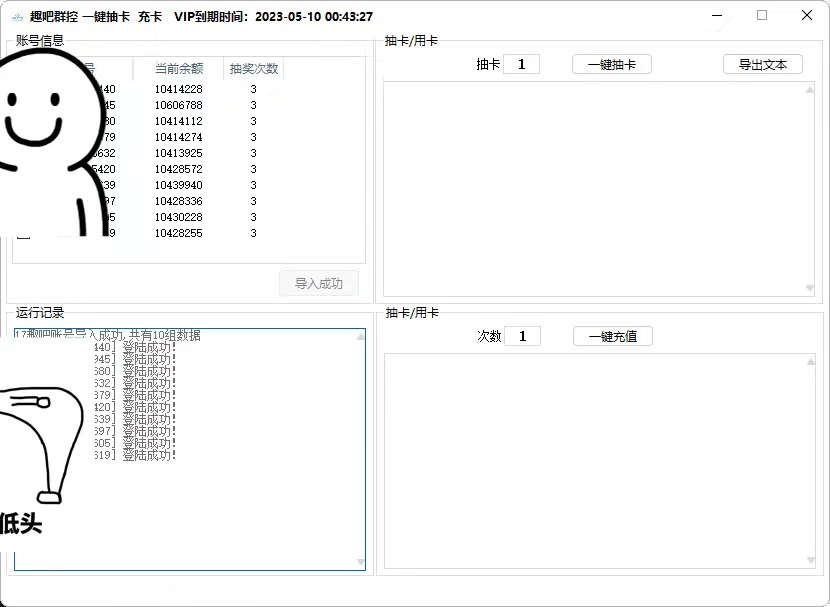Screen dimensions: 830x607
Task: Focus the 次数 count input field
Action: pyautogui.click(x=522, y=336)
